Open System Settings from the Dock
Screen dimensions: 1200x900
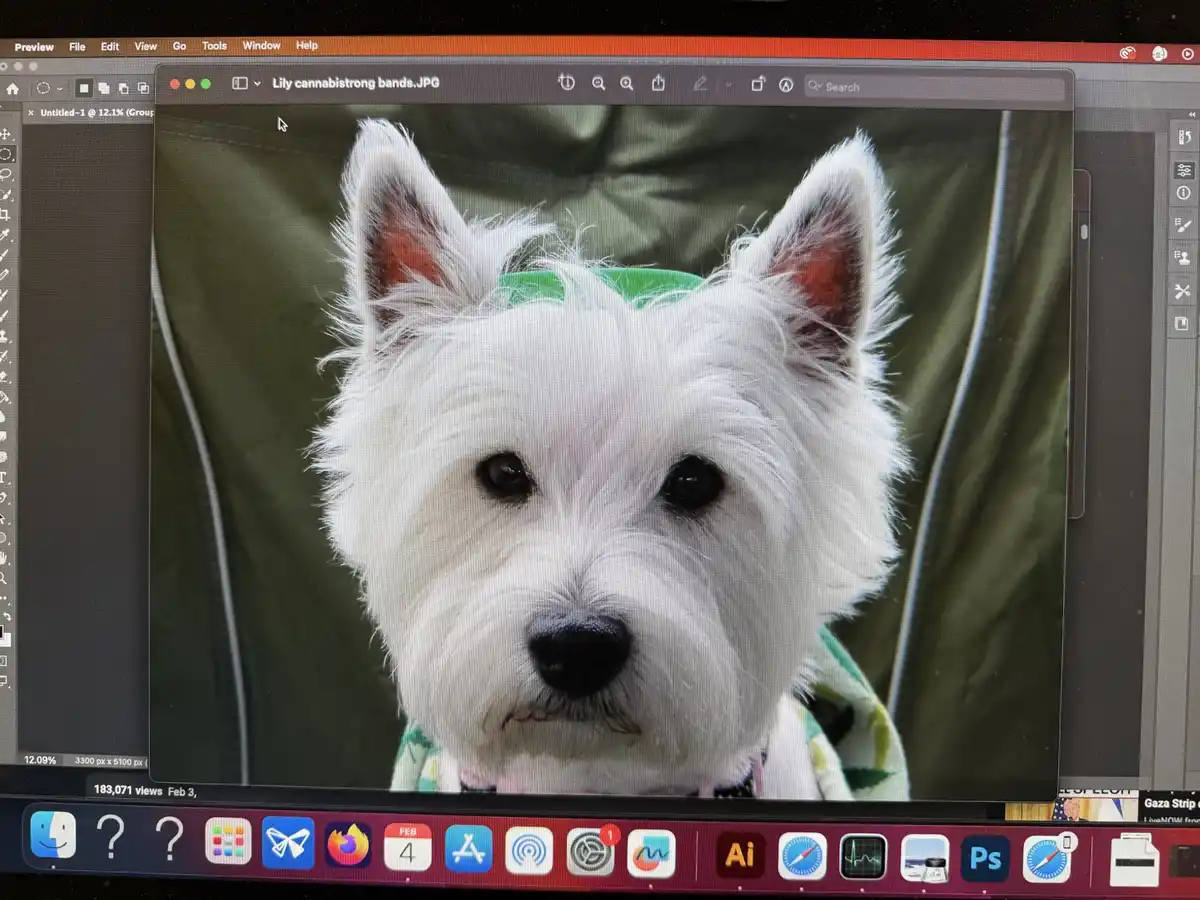[591, 852]
